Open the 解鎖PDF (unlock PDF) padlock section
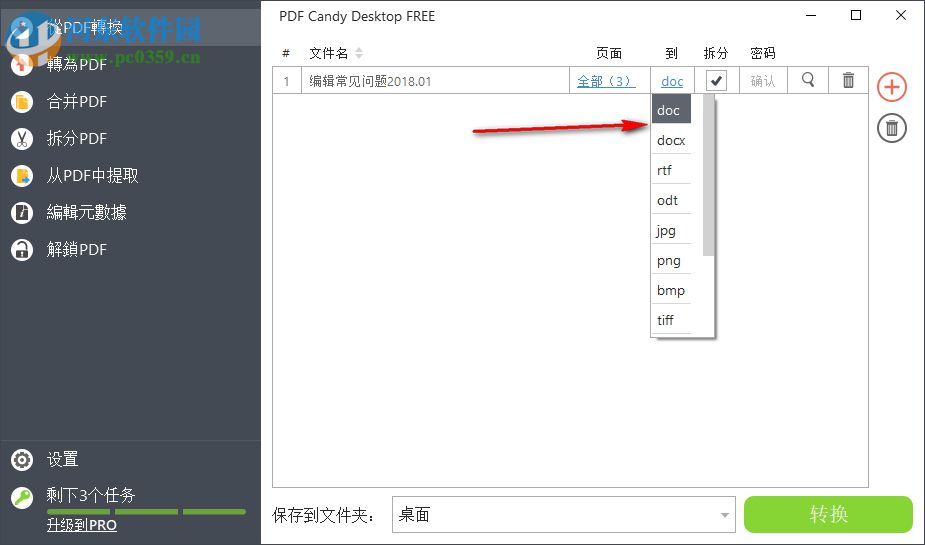Viewport: 925px width, 545px height. click(77, 249)
